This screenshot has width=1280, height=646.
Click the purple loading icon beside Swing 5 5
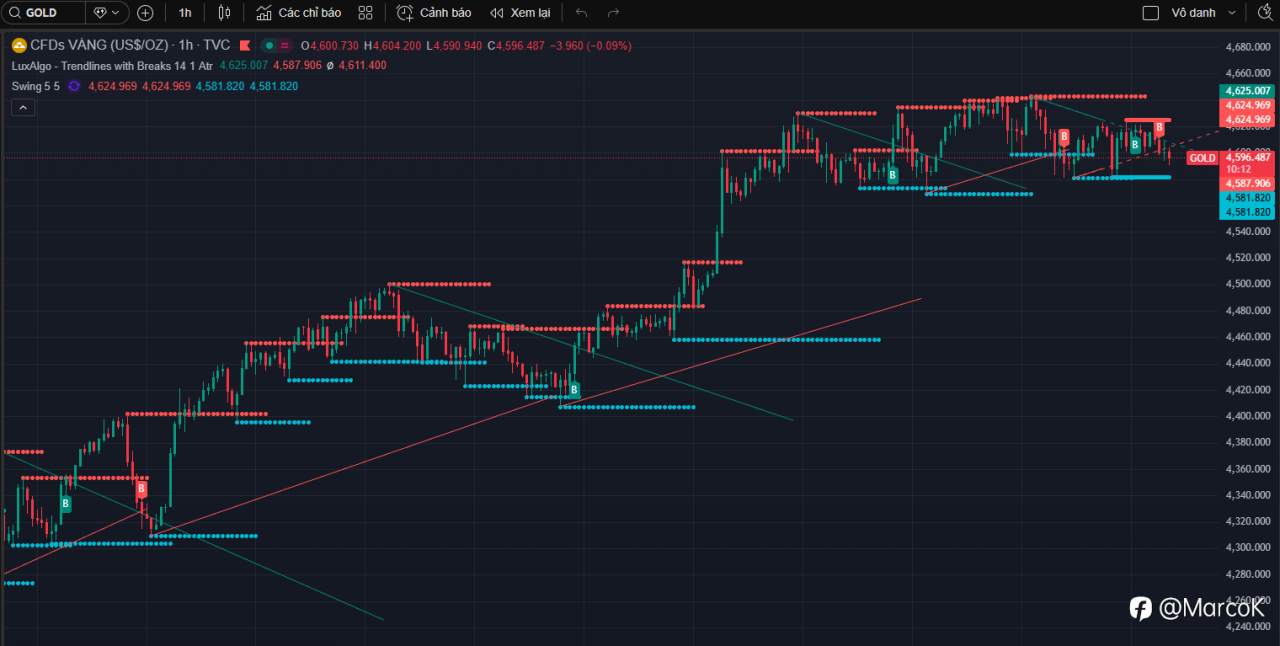[x=74, y=86]
